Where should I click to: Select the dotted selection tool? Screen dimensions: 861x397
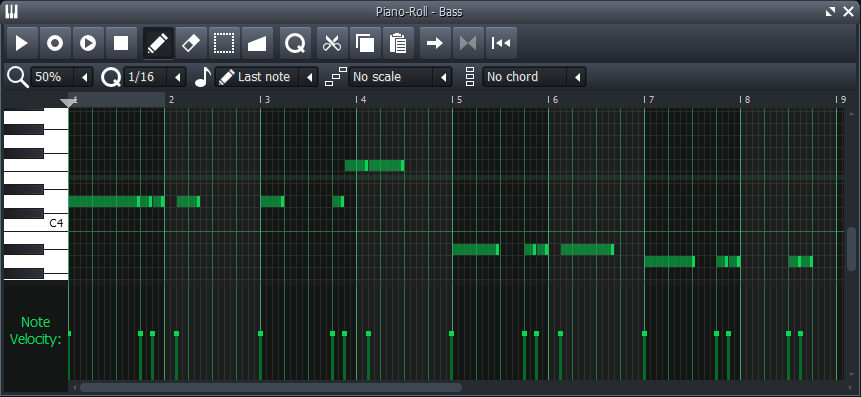click(x=224, y=43)
